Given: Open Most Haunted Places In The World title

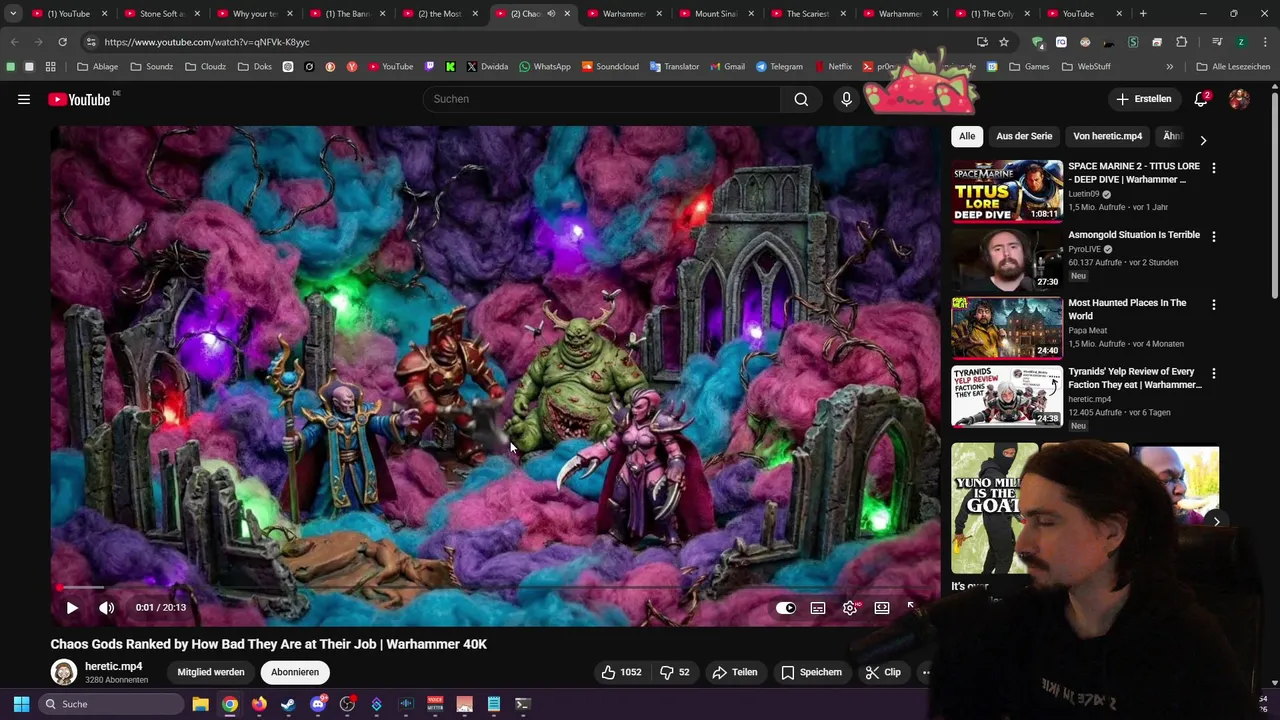Looking at the screenshot, I should (1127, 309).
